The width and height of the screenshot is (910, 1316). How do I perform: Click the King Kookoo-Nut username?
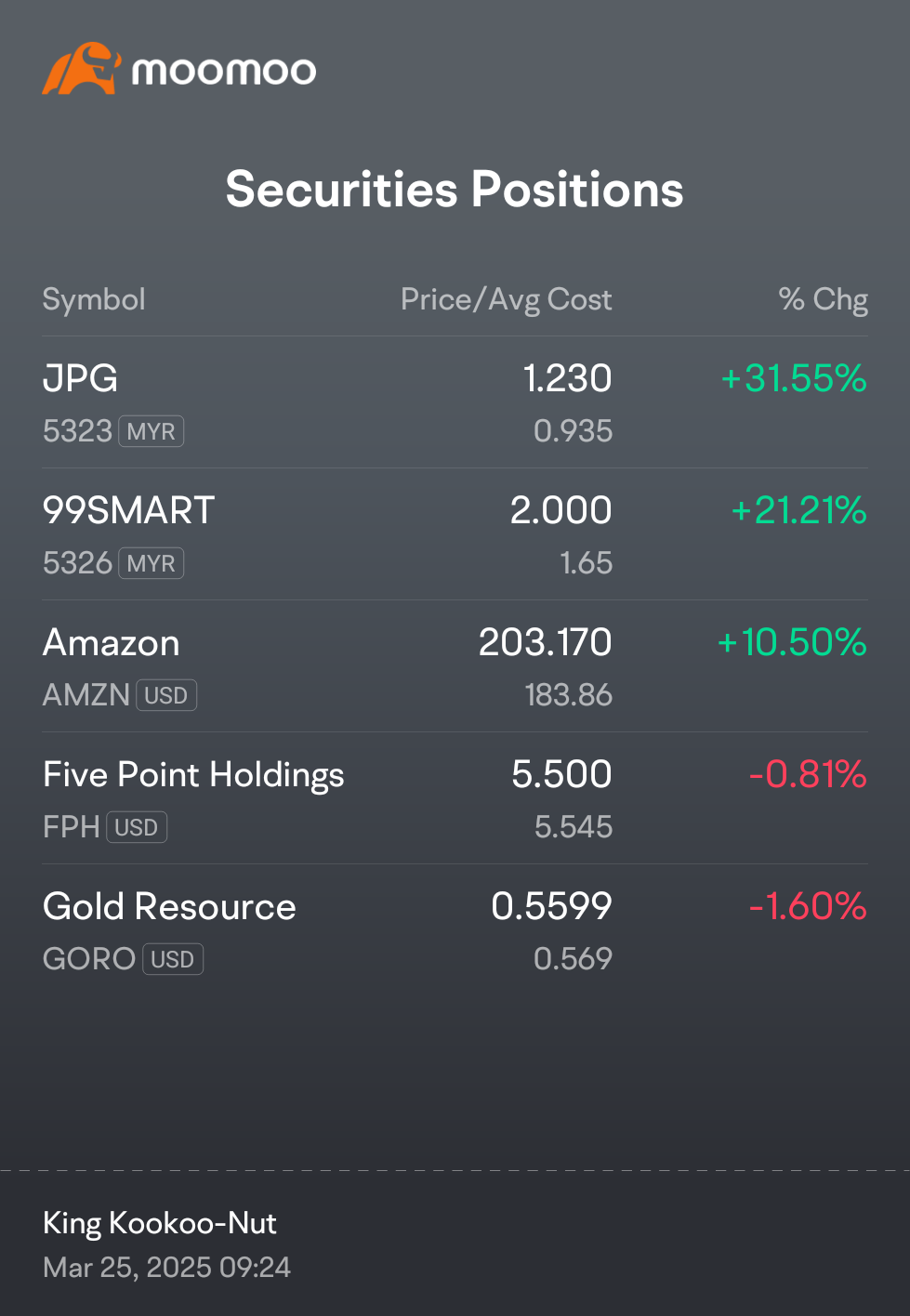click(160, 1223)
